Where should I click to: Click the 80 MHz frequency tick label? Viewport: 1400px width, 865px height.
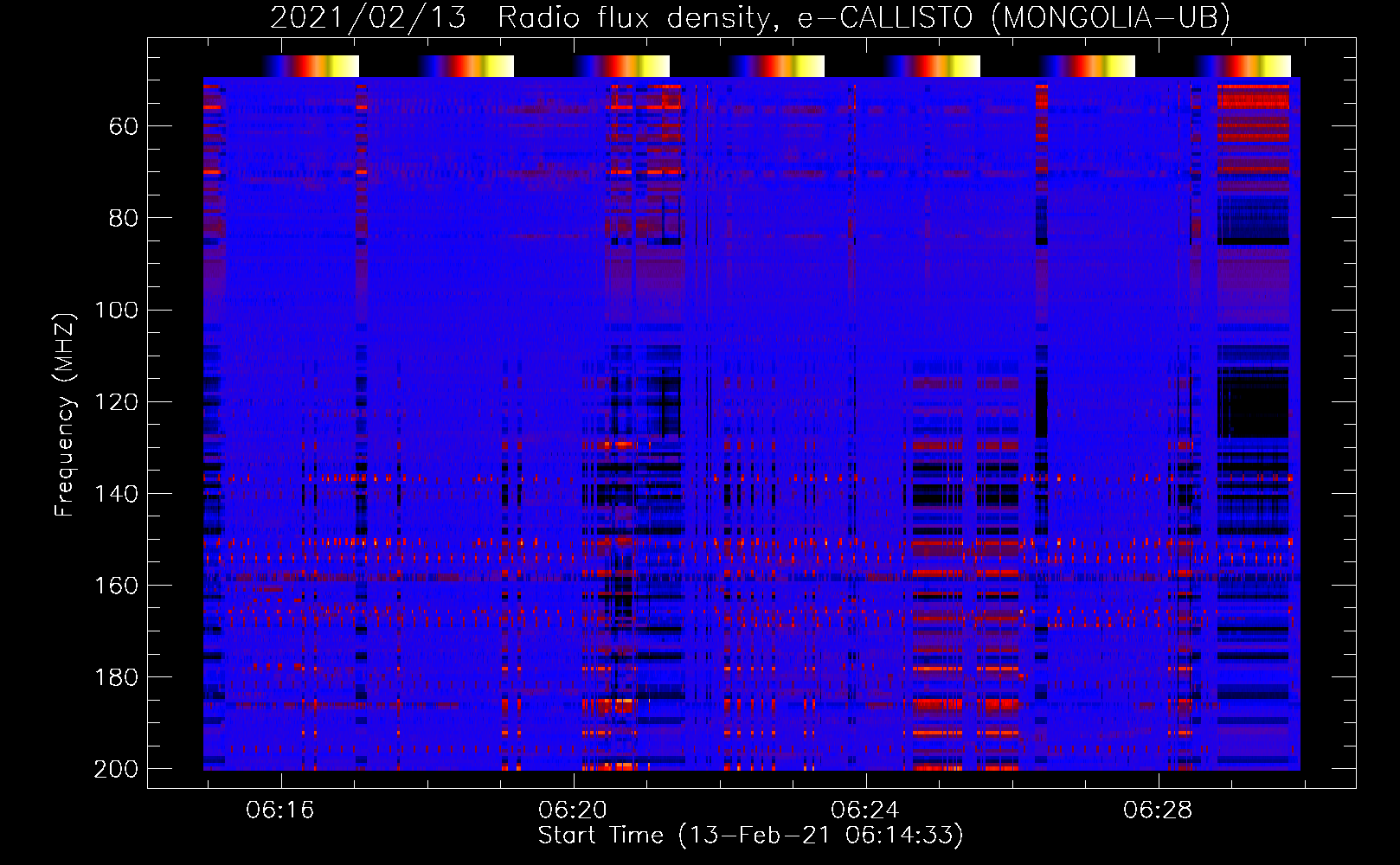tap(124, 219)
